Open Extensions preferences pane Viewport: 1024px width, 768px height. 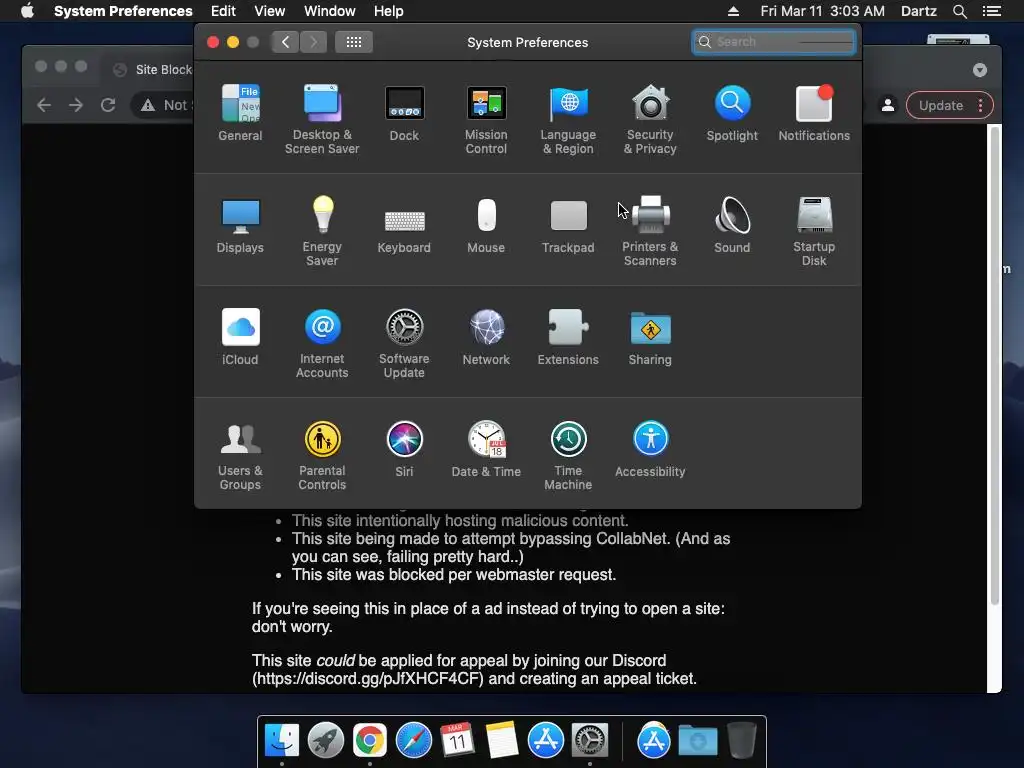tap(568, 336)
